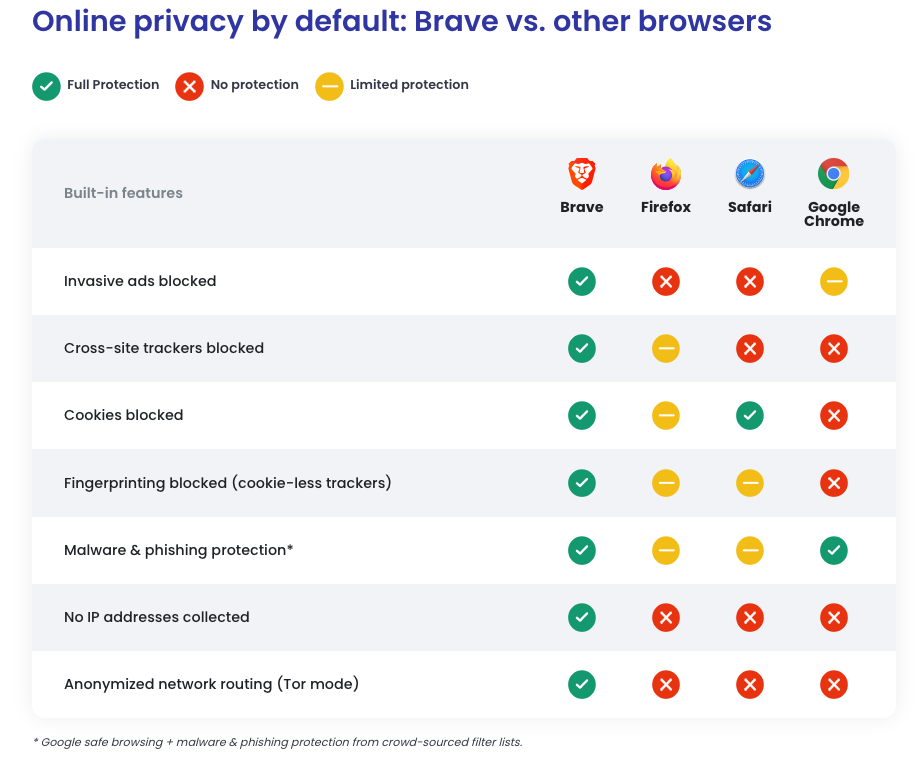Click the page heading about online privacy
The height and width of the screenshot is (764, 924).
[401, 22]
